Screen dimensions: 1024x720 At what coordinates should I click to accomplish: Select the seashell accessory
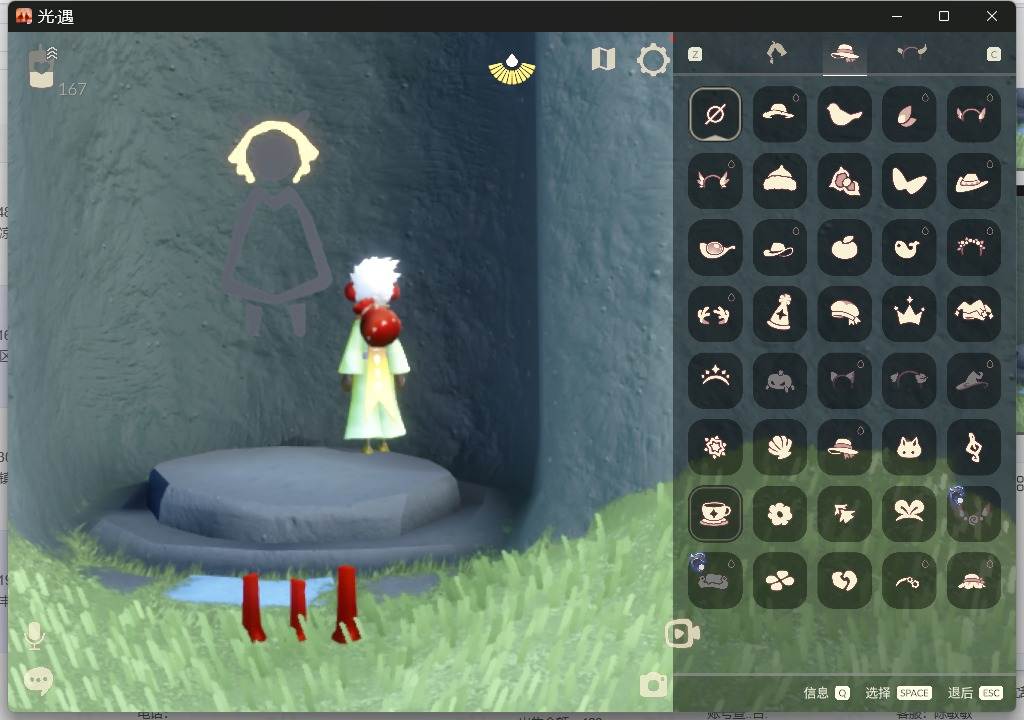pyautogui.click(x=780, y=448)
